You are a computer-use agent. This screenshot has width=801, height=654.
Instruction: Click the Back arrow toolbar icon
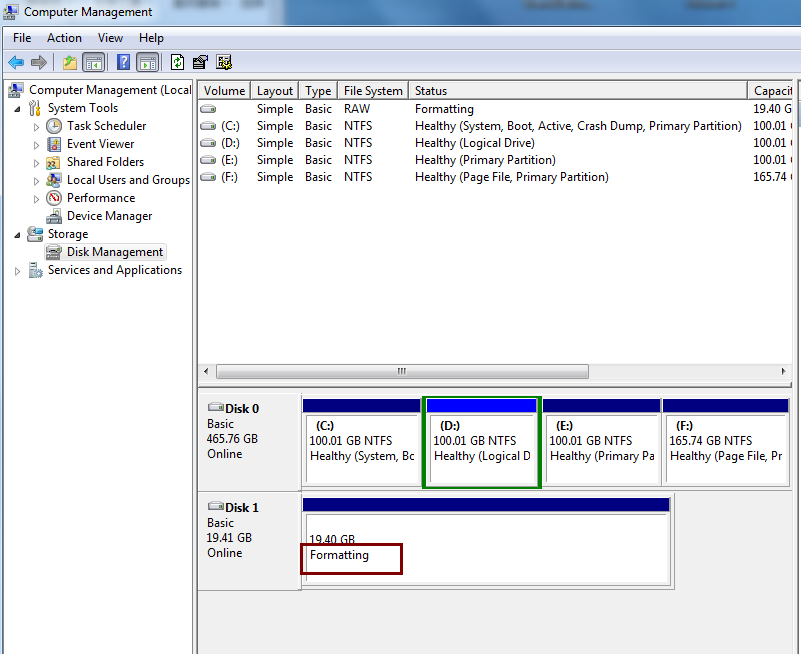click(16, 62)
